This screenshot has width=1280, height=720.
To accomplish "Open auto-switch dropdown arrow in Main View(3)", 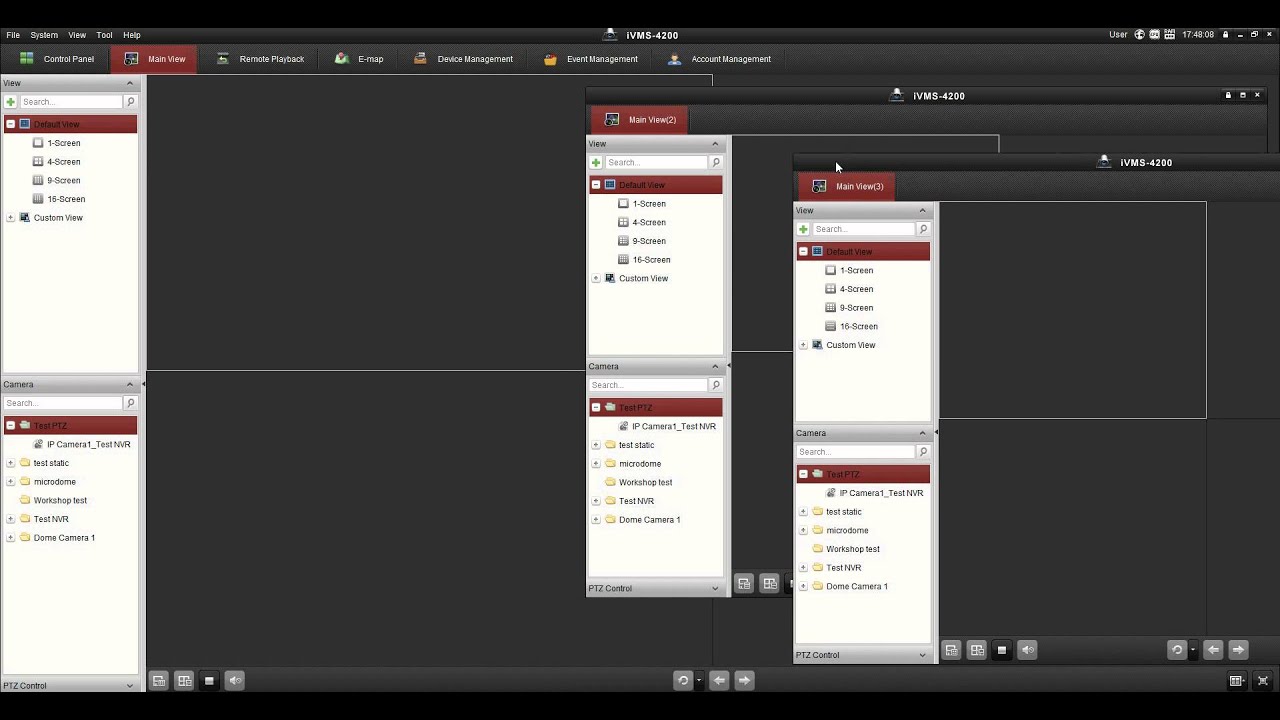I will pyautogui.click(x=1192, y=650).
